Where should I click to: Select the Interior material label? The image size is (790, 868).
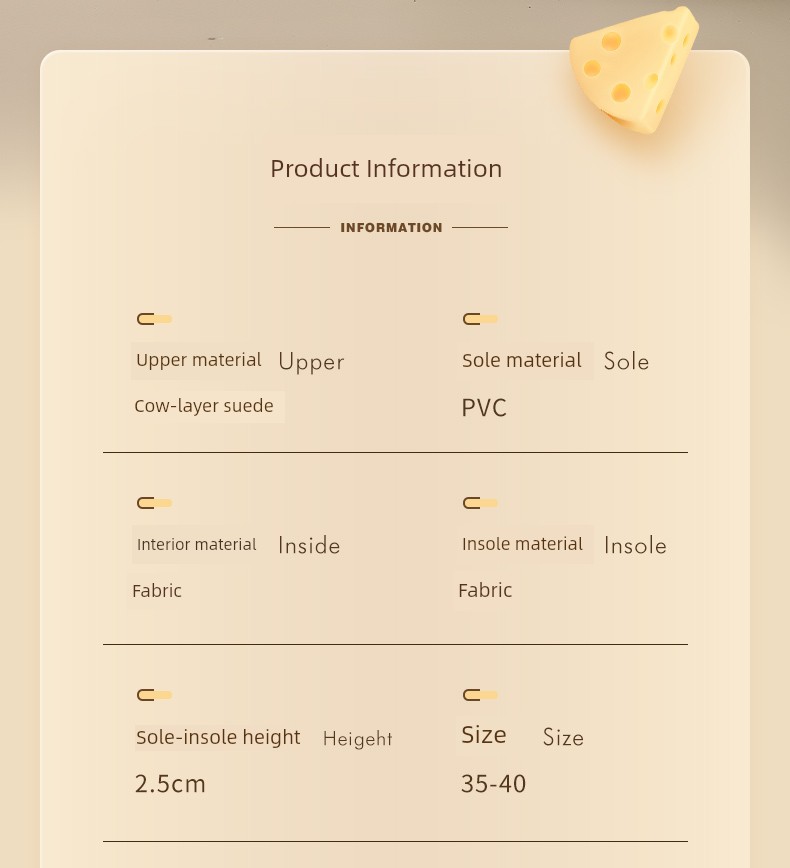coord(197,545)
